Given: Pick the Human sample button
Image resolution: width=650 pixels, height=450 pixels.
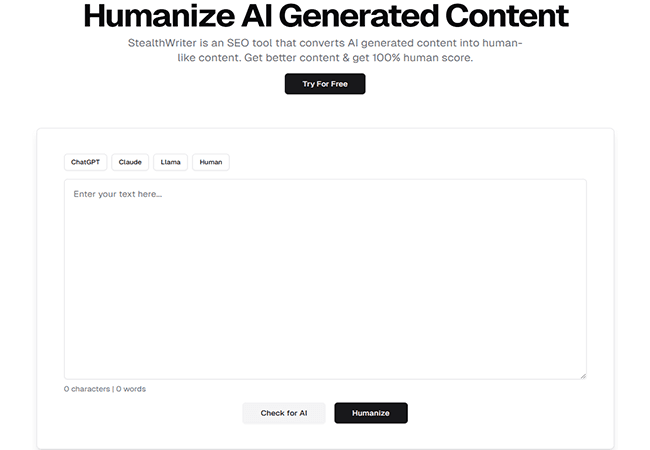Looking at the screenshot, I should [x=211, y=162].
